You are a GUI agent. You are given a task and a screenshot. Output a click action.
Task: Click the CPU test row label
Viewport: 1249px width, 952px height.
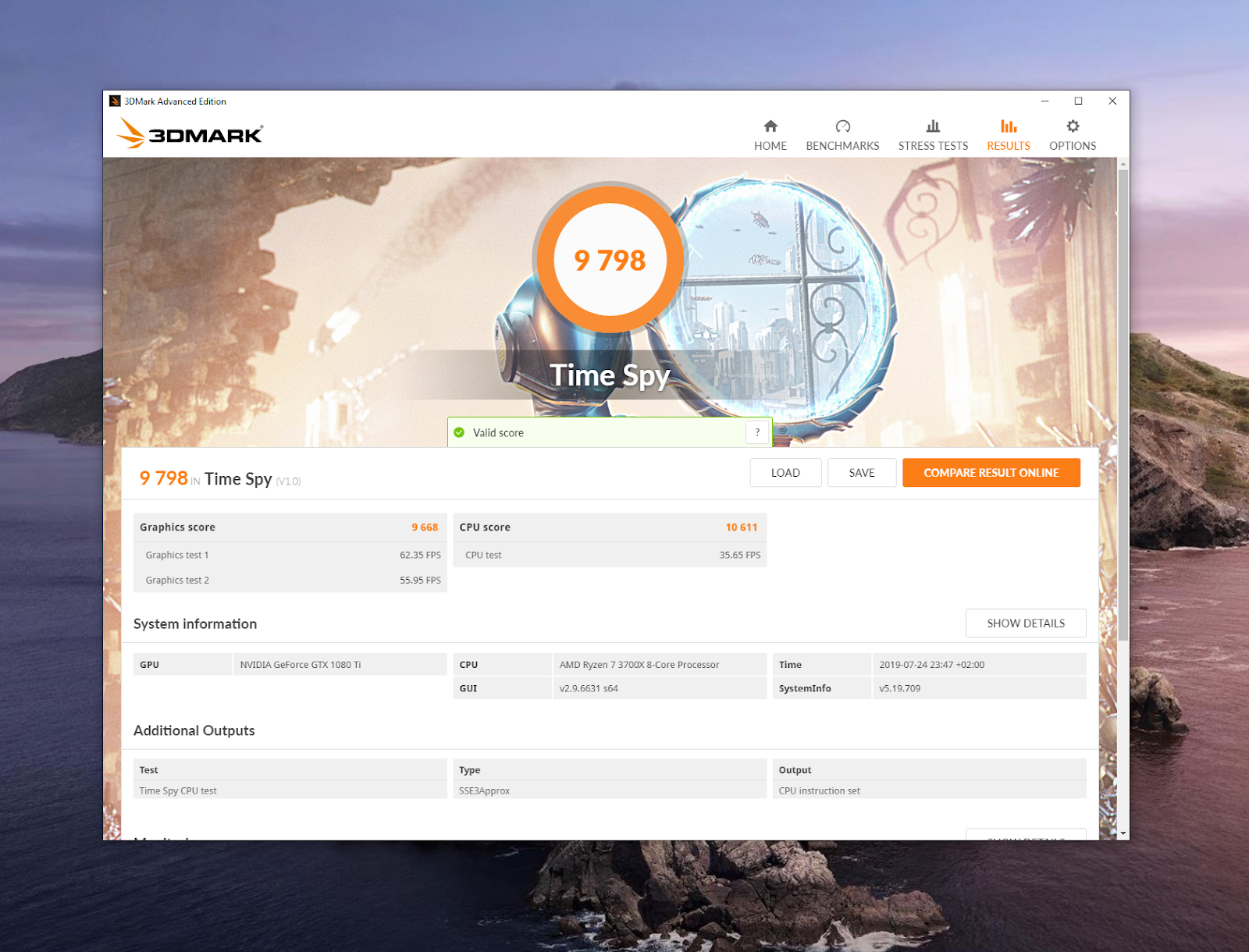(483, 556)
